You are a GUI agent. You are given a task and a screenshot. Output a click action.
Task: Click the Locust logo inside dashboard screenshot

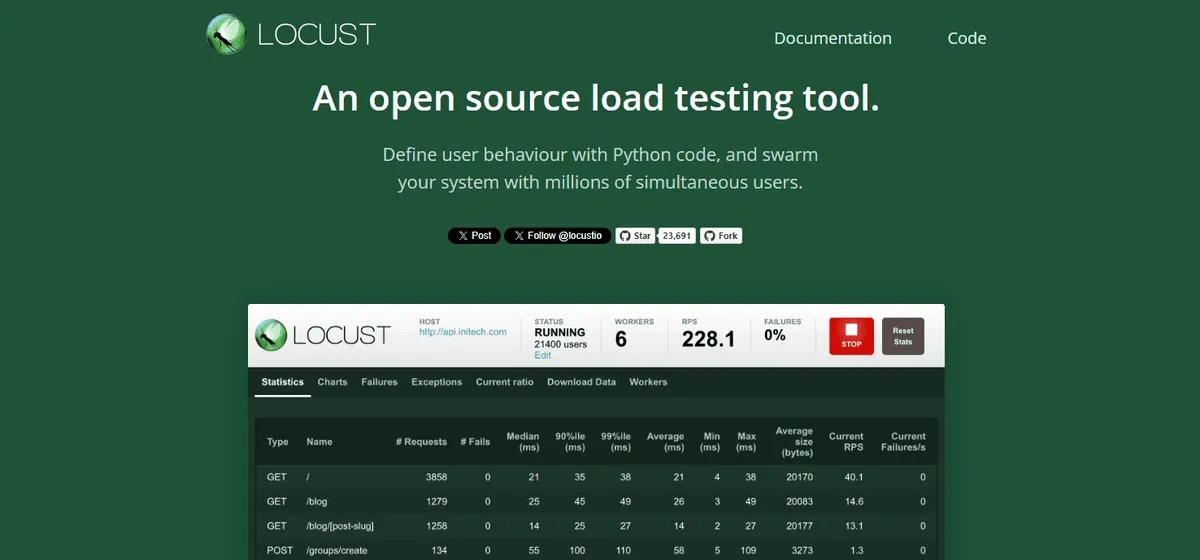tap(322, 335)
